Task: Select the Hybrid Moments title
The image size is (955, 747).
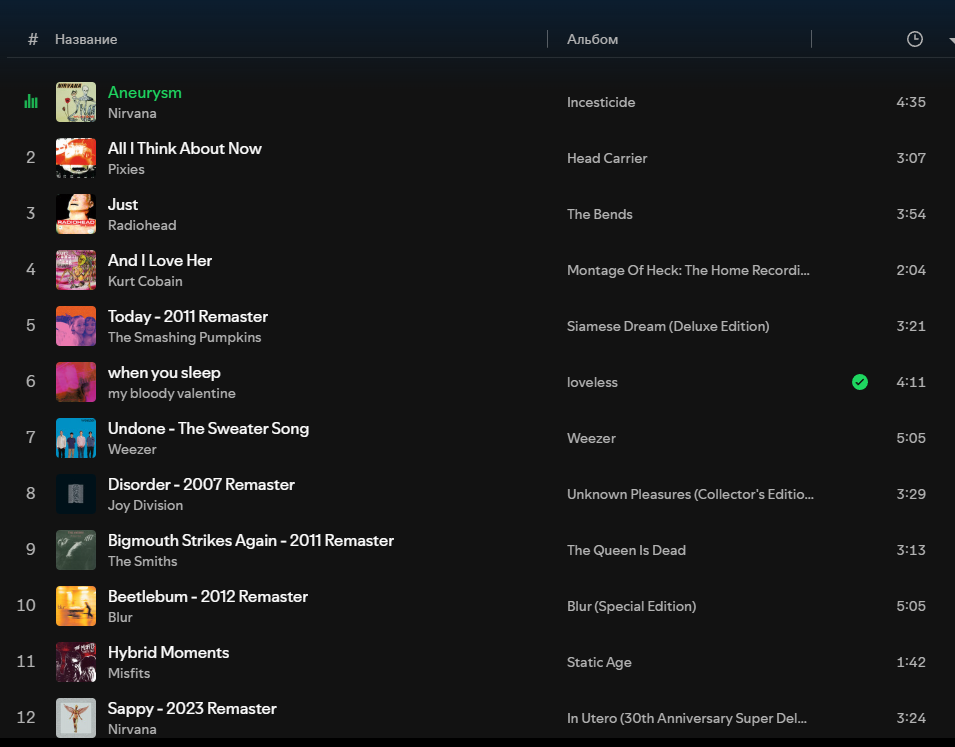Action: (168, 653)
